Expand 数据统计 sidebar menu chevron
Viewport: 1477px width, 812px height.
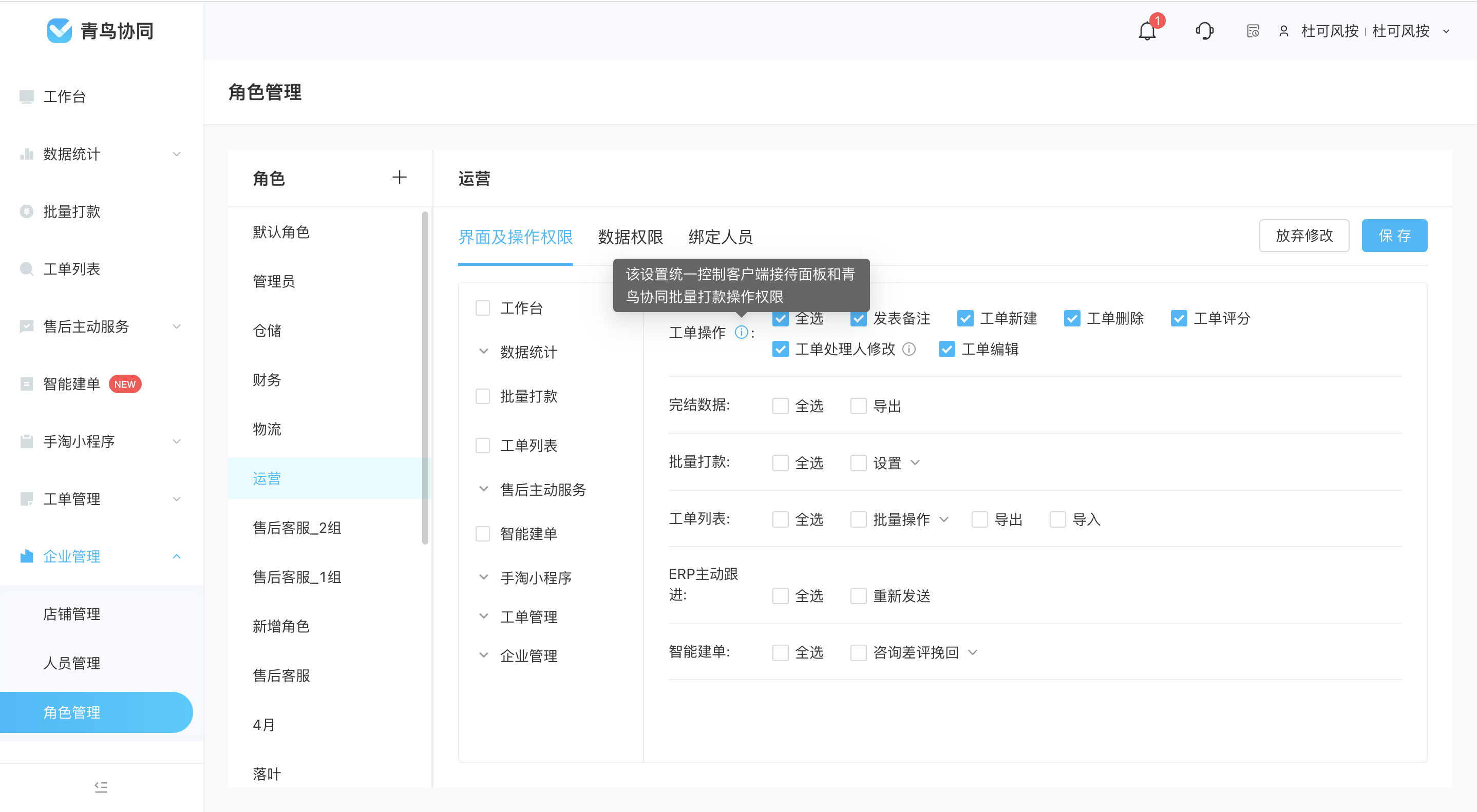point(177,153)
